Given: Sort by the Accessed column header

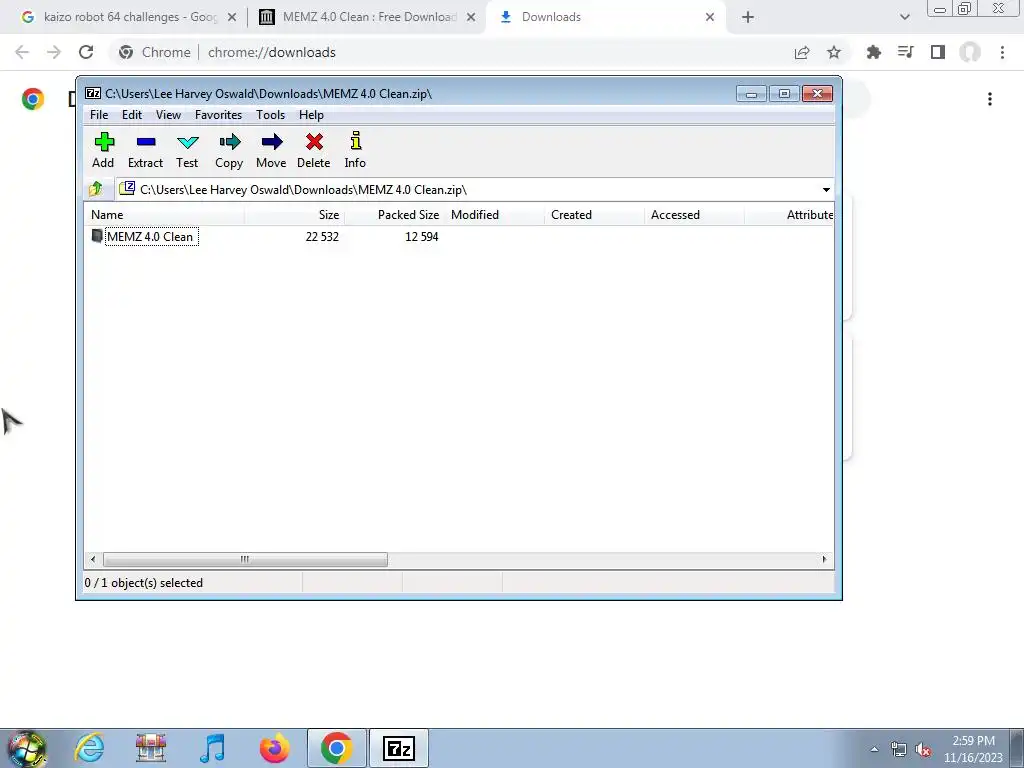Looking at the screenshot, I should coord(694,215).
